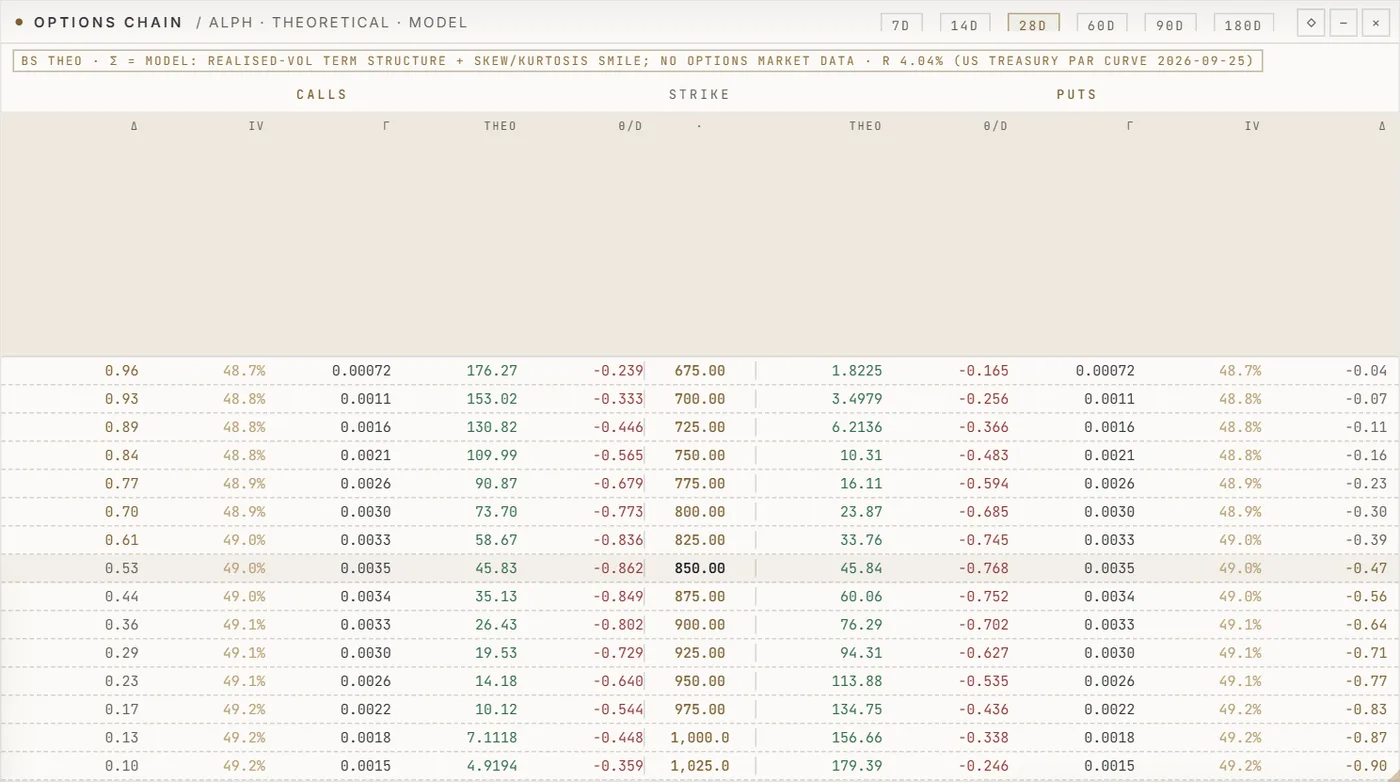
Task: Click call theo price 45.83
Action: point(496,568)
